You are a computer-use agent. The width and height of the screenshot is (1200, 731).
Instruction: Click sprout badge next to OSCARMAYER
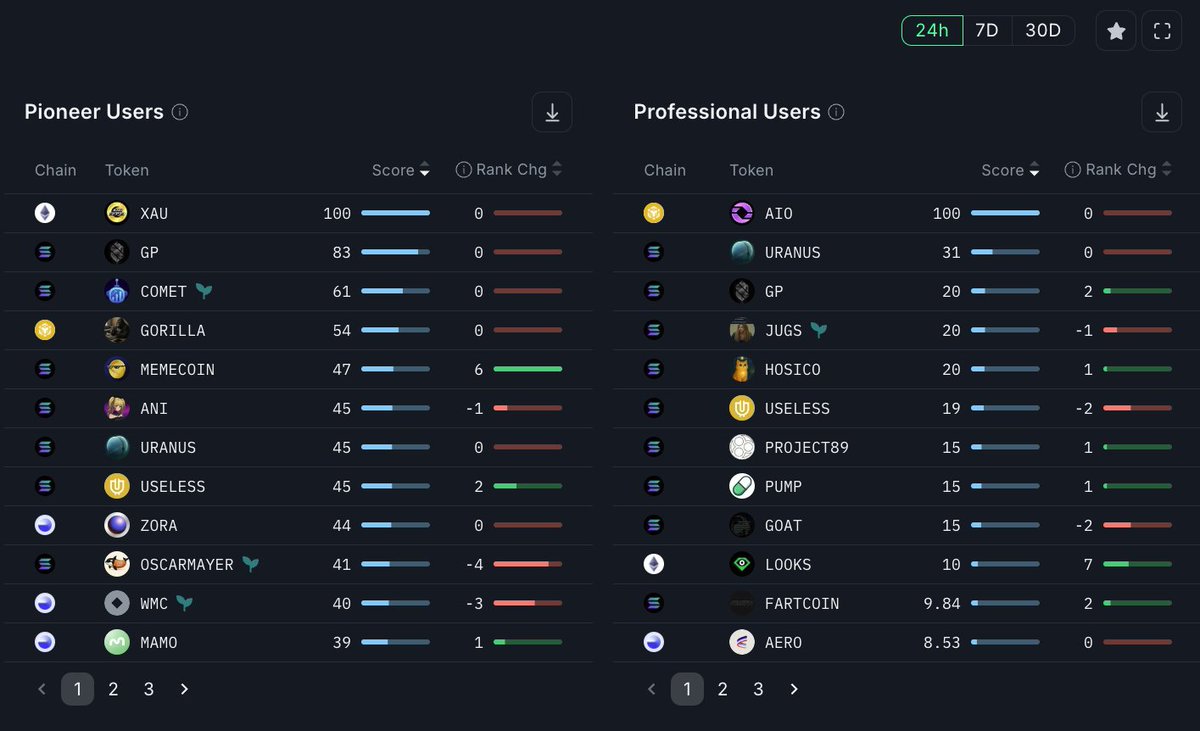pyautogui.click(x=251, y=564)
